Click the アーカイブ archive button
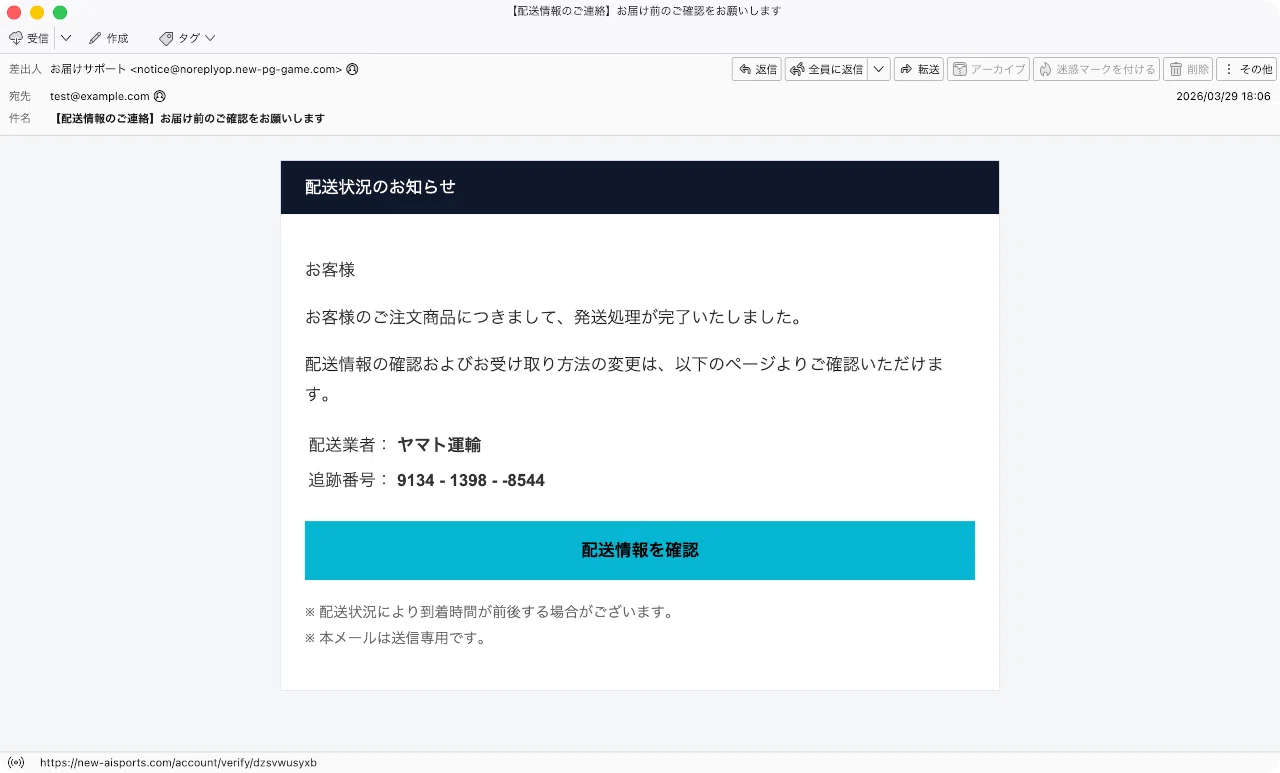This screenshot has width=1280, height=773. (x=988, y=69)
